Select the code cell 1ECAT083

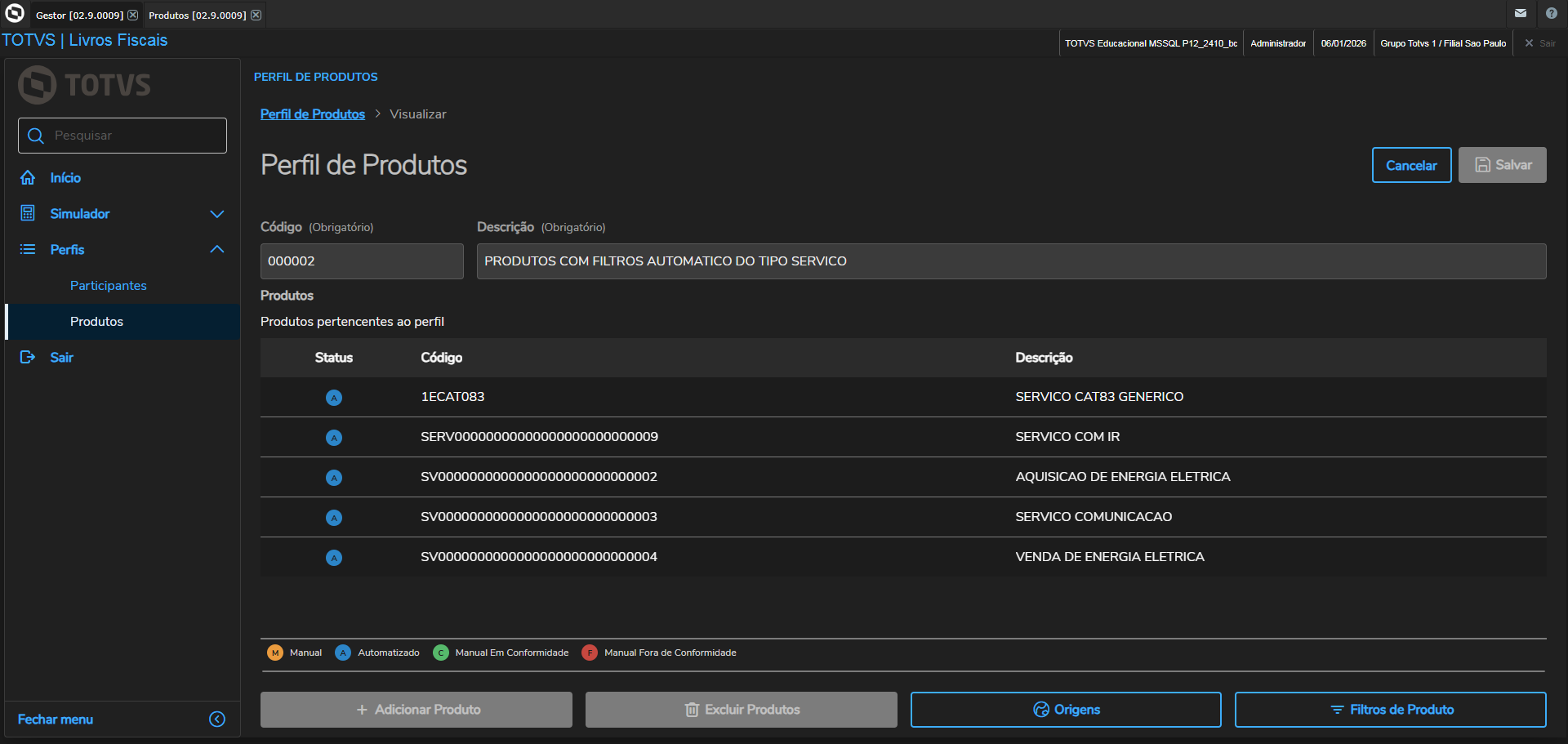pyautogui.click(x=452, y=397)
